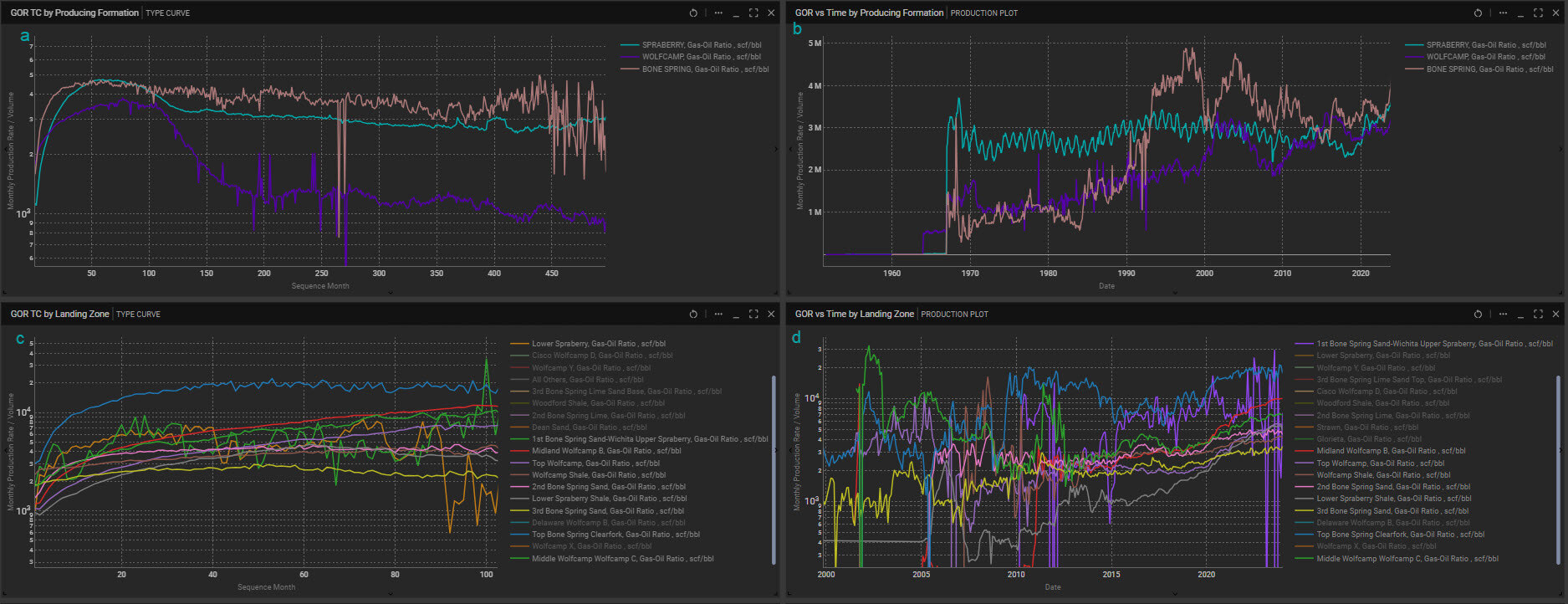1568x604 pixels.
Task: Fullscreen the GOR vs Time by Producing Formation panel
Action: pos(1538,13)
